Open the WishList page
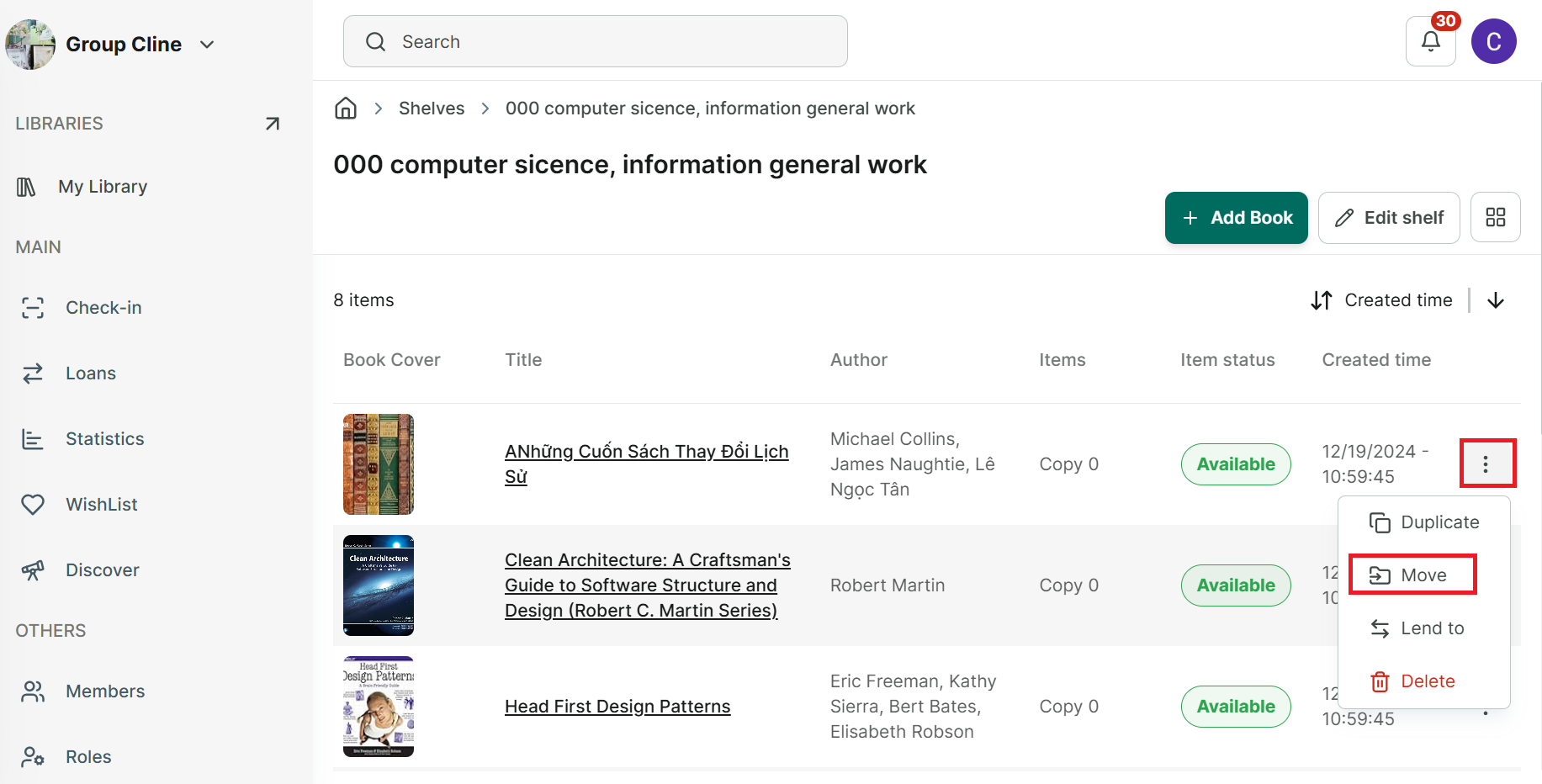 (101, 505)
